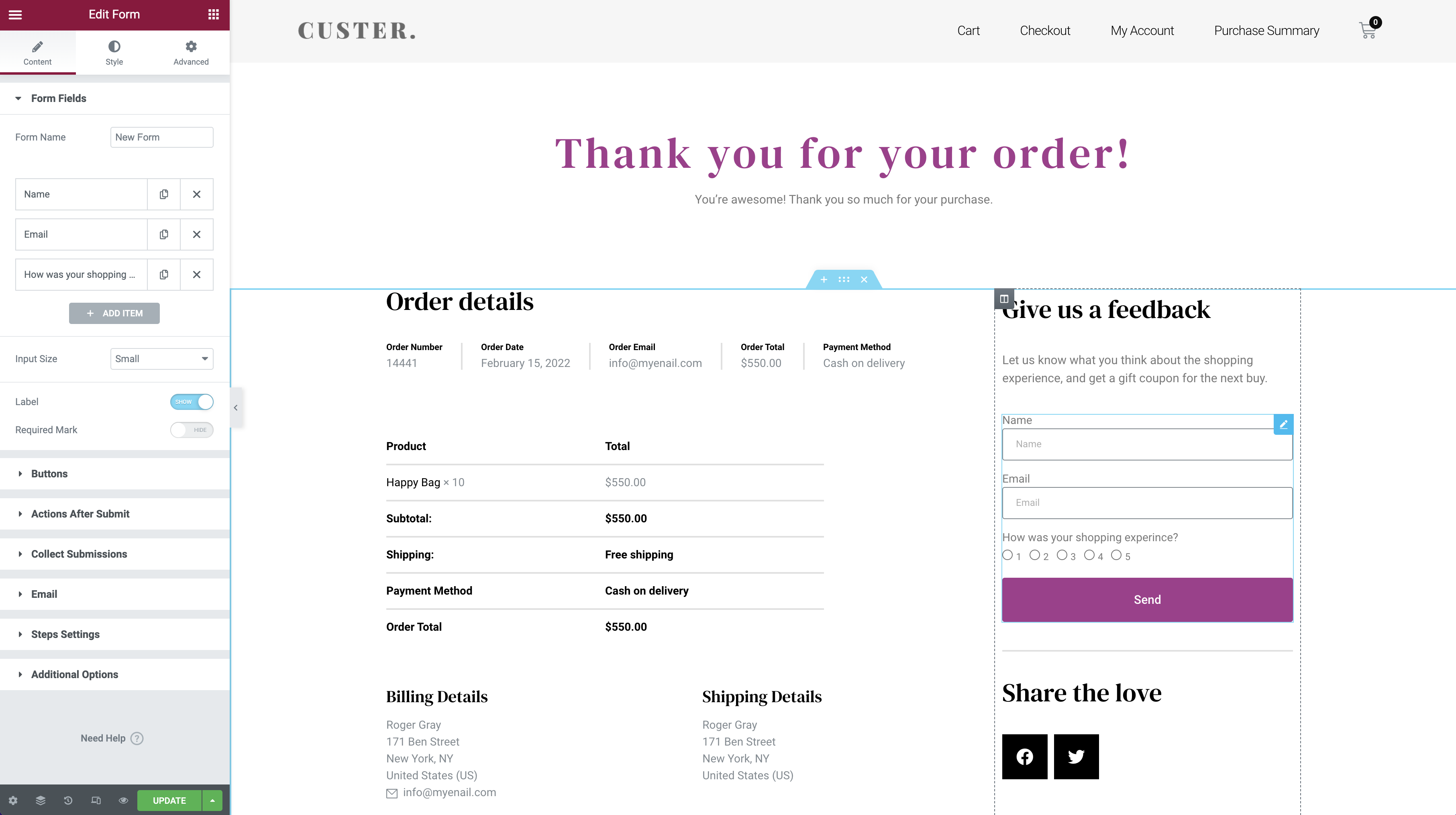This screenshot has width=1456, height=815.
Task: Toggle the Label visibility switch to Hide
Action: [x=192, y=401]
